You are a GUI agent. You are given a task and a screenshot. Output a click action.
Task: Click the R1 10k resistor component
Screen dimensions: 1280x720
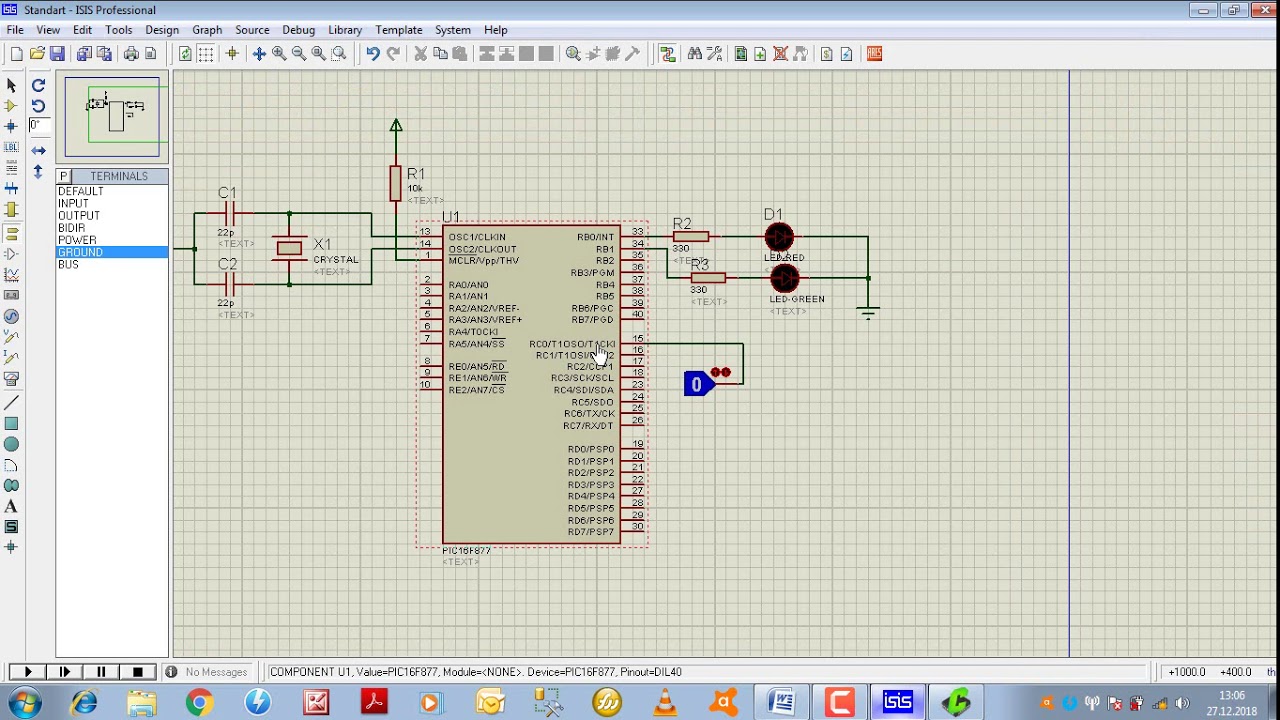point(396,183)
